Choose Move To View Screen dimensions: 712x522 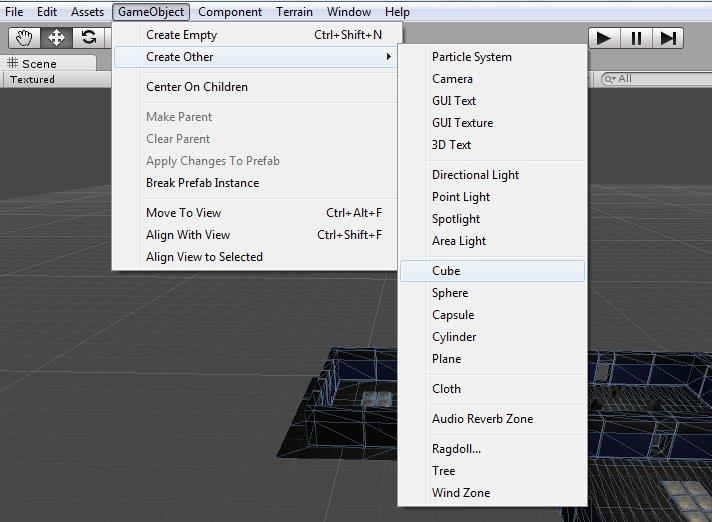(x=257, y=213)
